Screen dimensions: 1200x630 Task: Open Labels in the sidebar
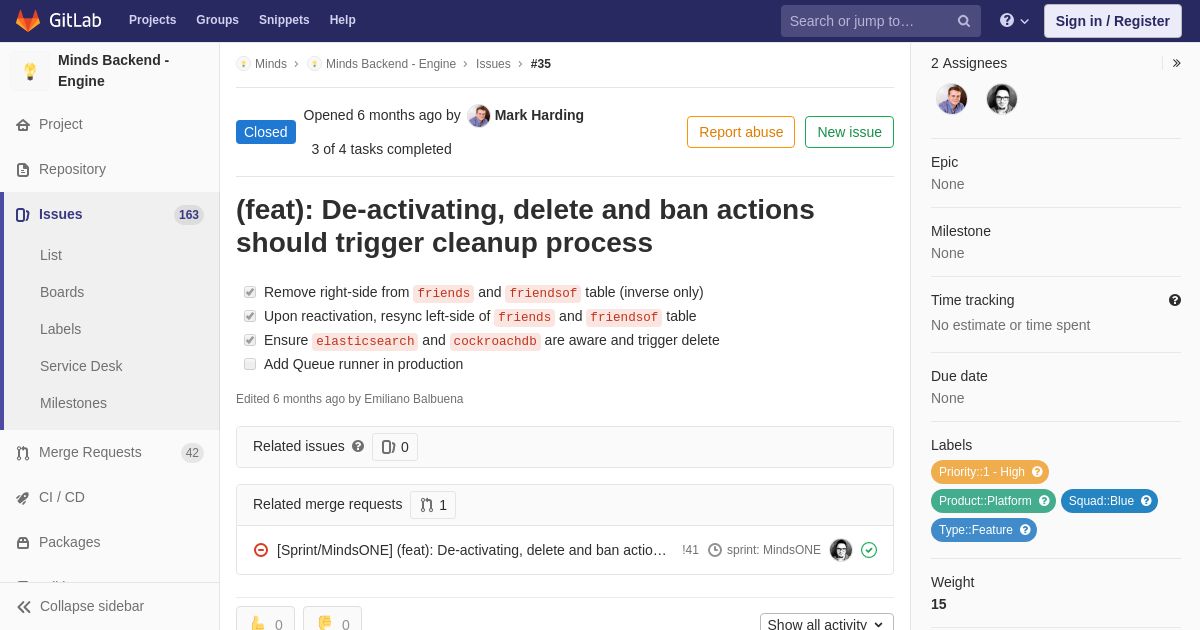tap(61, 329)
